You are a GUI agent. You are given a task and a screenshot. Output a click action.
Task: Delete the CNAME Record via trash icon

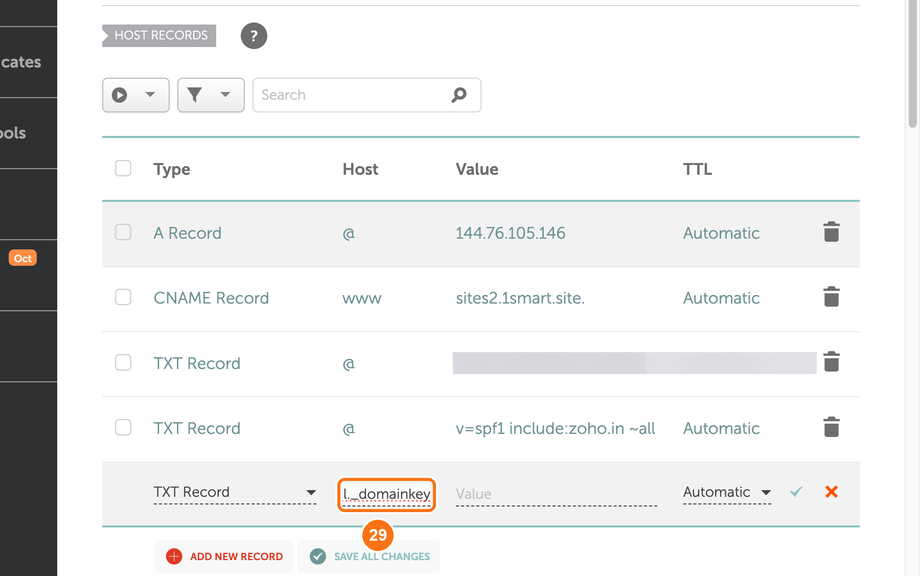[831, 297]
